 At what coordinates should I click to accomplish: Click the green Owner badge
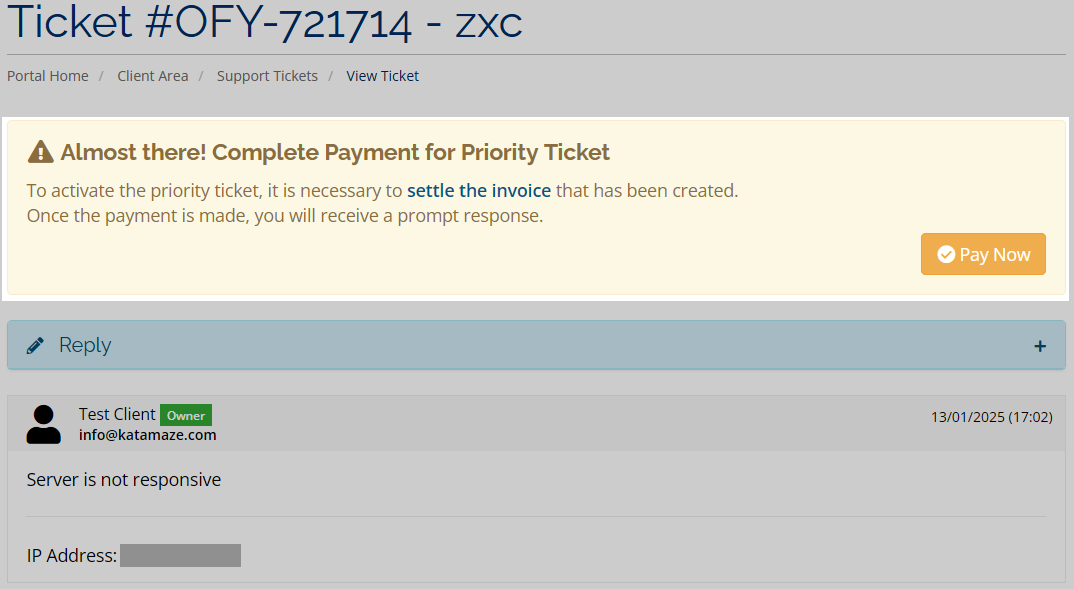[186, 415]
